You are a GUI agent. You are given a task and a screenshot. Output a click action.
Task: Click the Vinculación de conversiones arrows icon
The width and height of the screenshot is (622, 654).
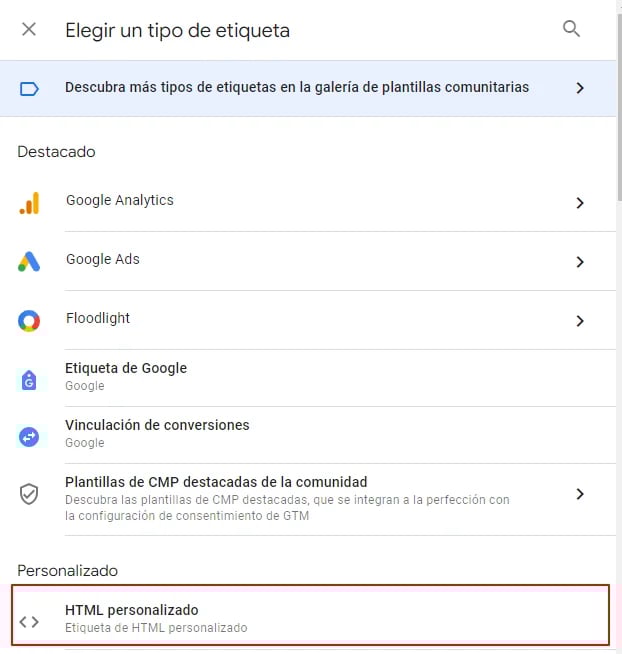(29, 437)
